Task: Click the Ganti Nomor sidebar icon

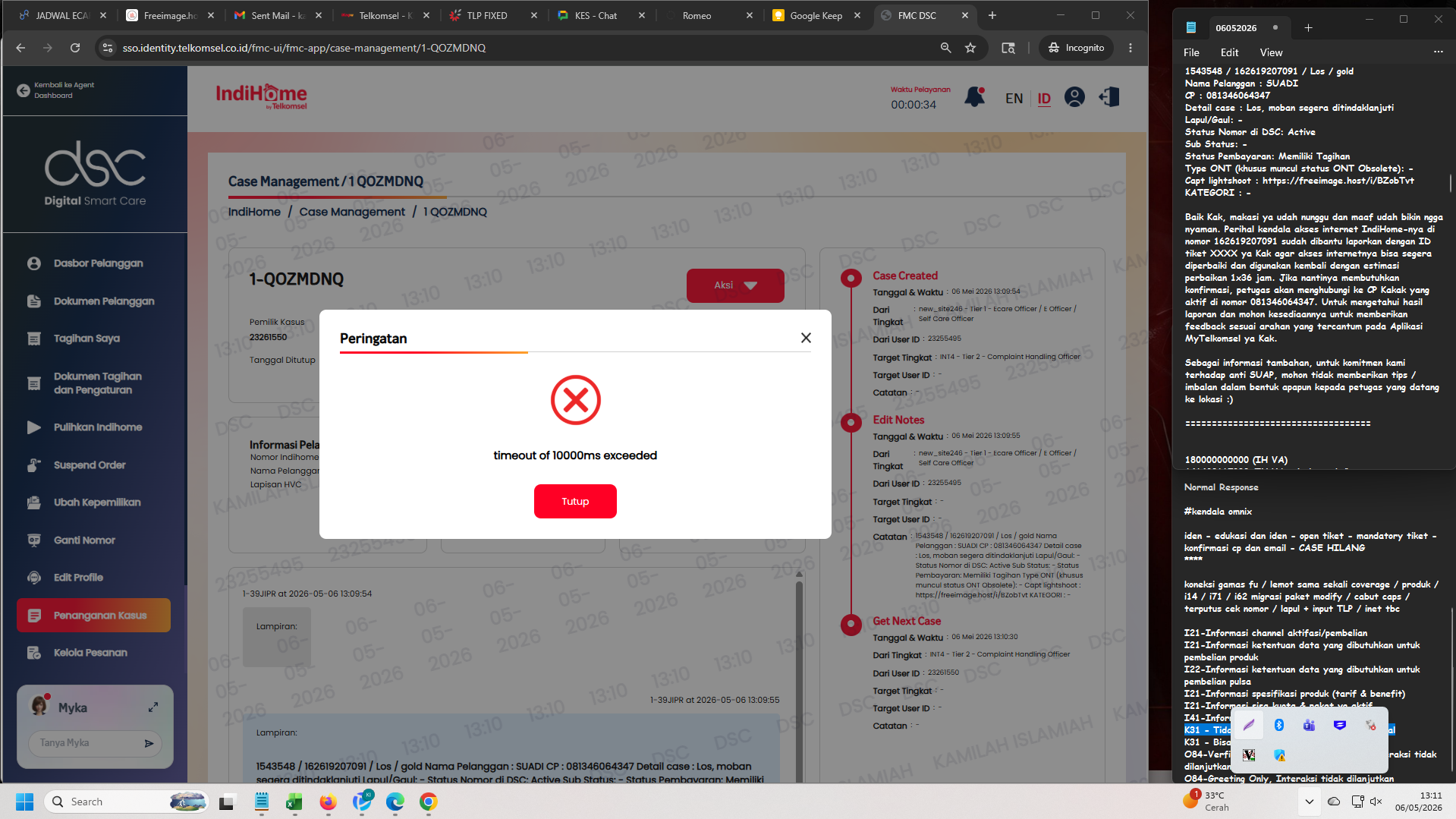Action: (x=34, y=540)
